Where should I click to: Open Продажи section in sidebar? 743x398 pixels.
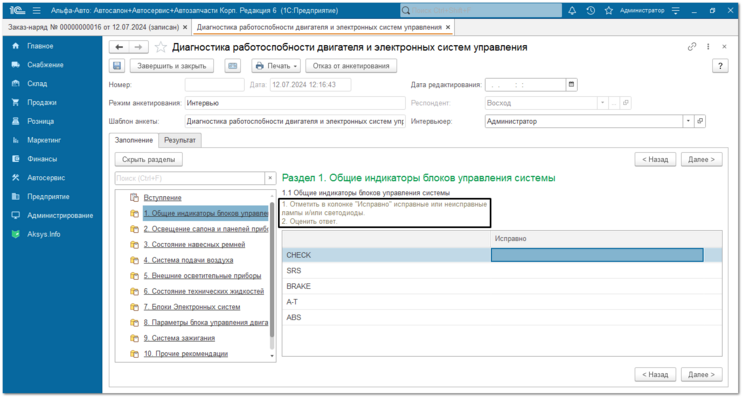pos(42,102)
